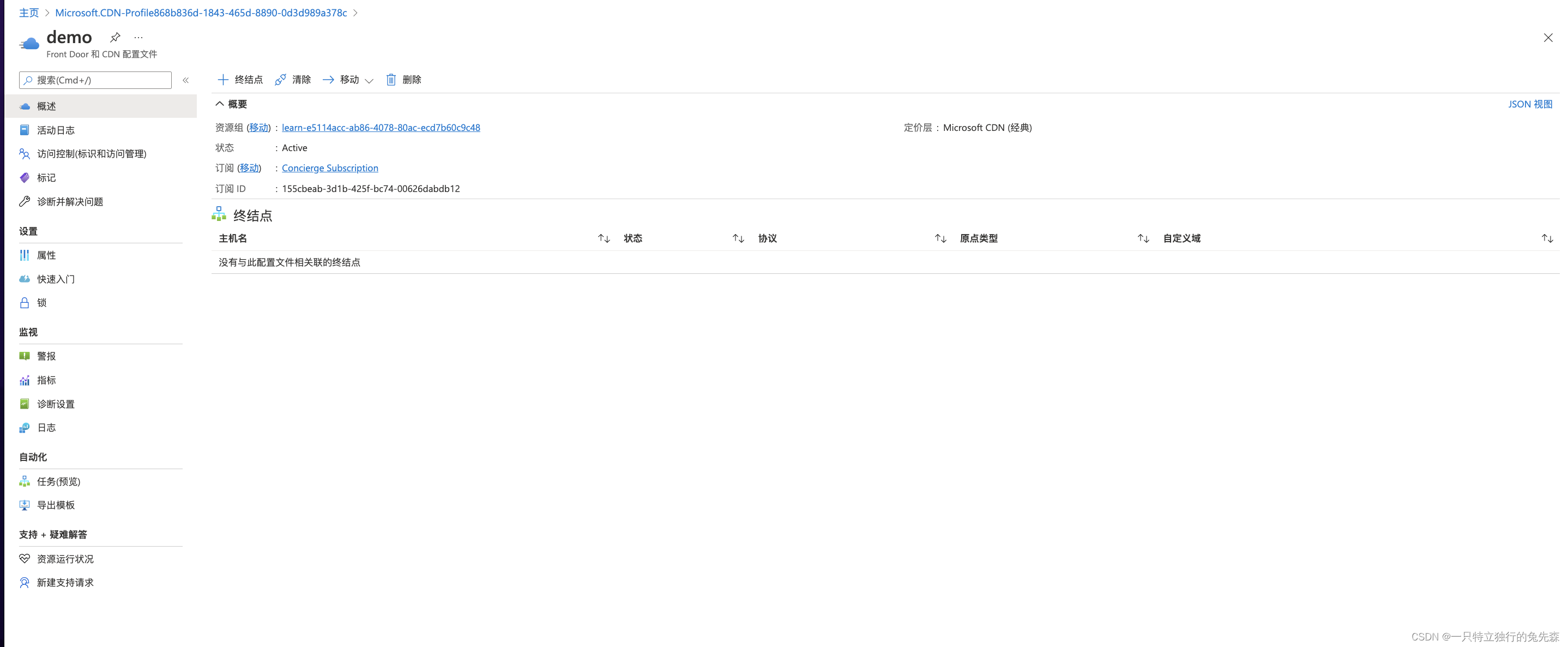Screen dimensions: 1568x647
Task: Open the Concierge Subscription link
Action: tap(329, 168)
